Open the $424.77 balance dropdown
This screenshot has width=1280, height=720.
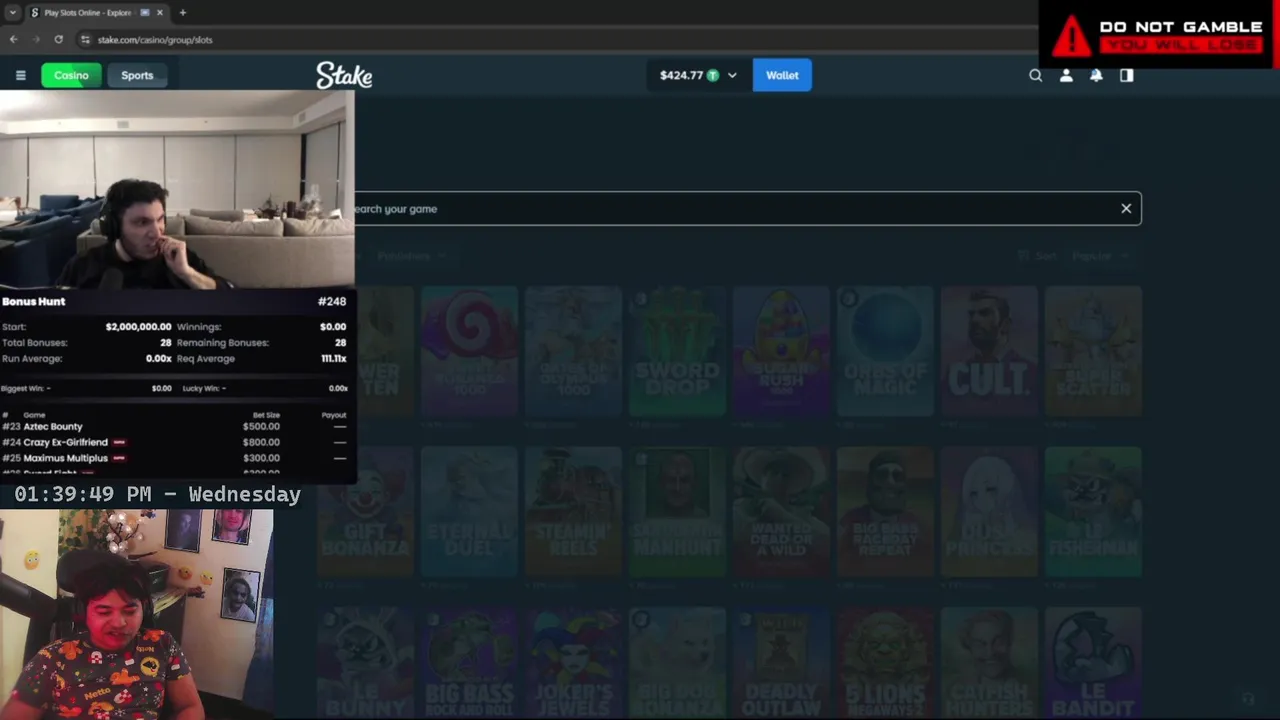698,75
